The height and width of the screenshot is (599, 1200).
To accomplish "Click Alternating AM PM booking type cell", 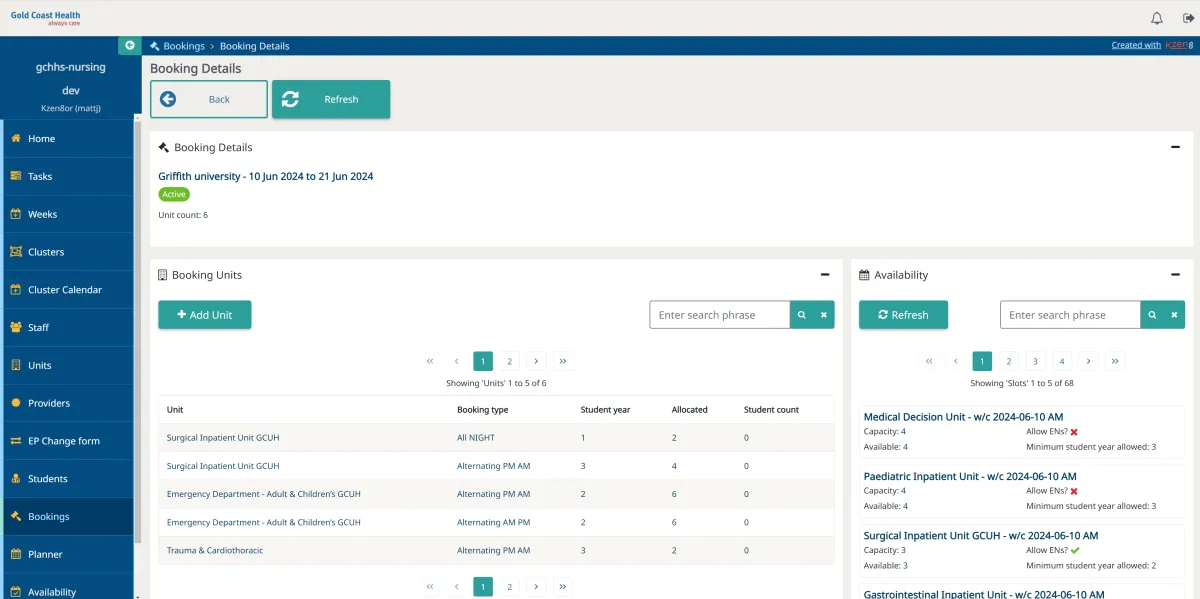I will pyautogui.click(x=494, y=522).
